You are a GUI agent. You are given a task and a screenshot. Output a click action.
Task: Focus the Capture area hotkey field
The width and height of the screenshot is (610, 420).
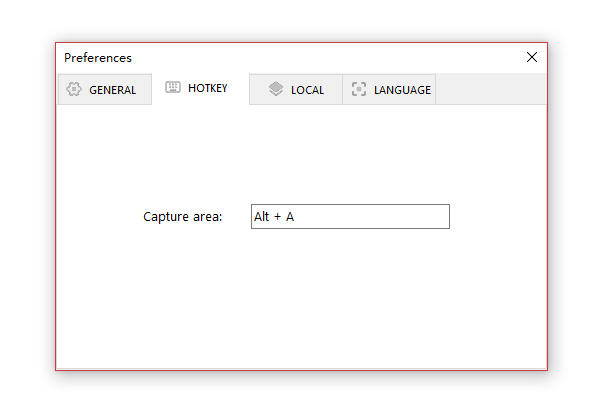click(x=350, y=217)
